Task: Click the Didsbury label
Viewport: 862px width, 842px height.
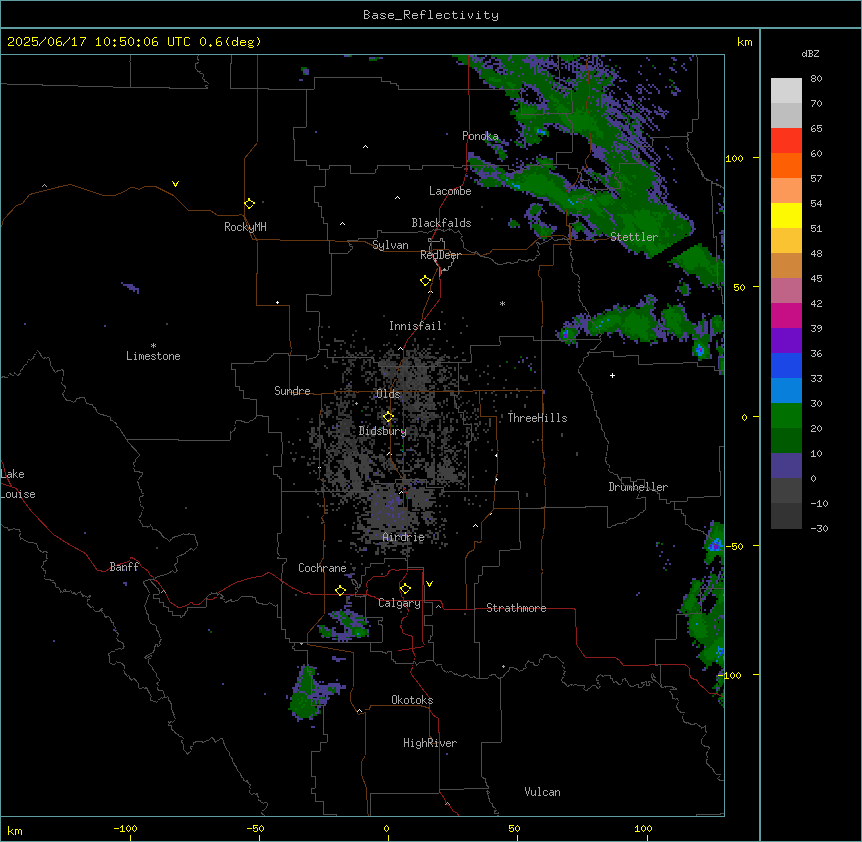Action: pos(383,431)
